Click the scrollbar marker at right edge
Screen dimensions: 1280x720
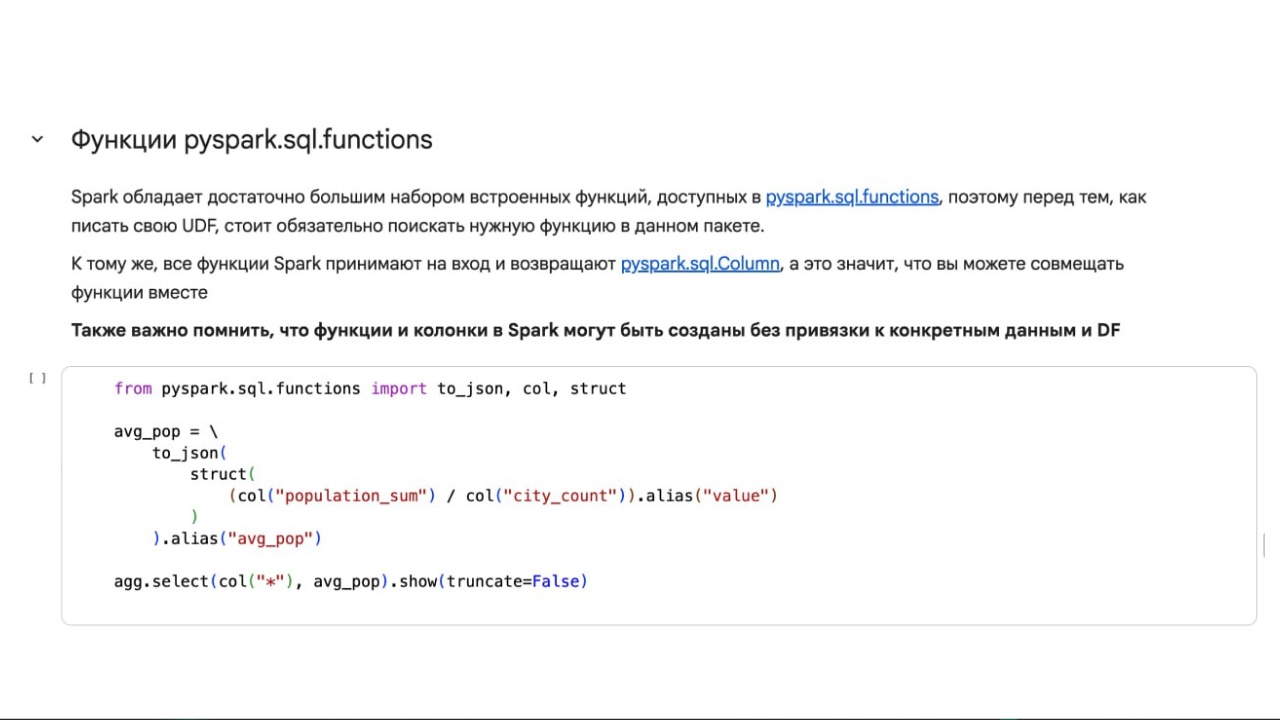(1264, 546)
